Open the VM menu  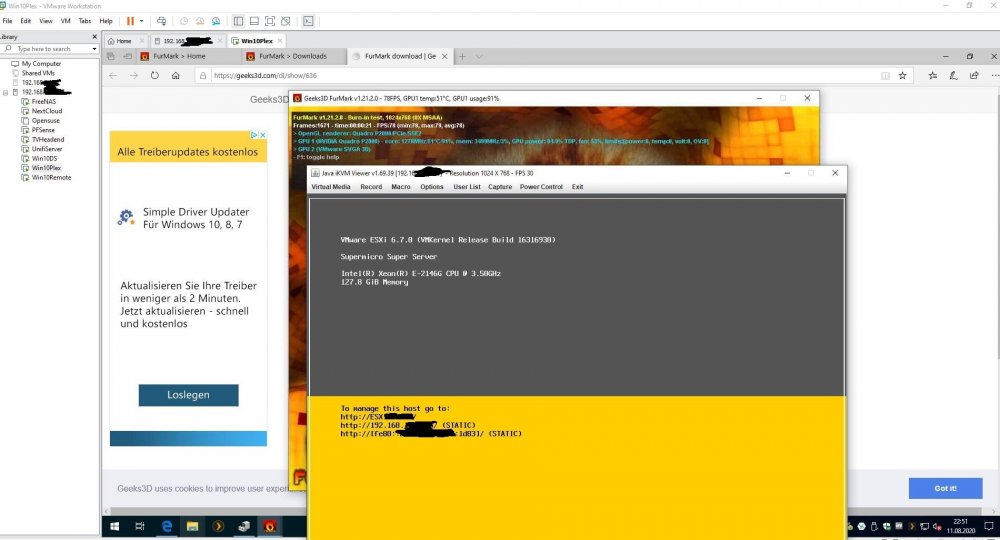(x=66, y=21)
